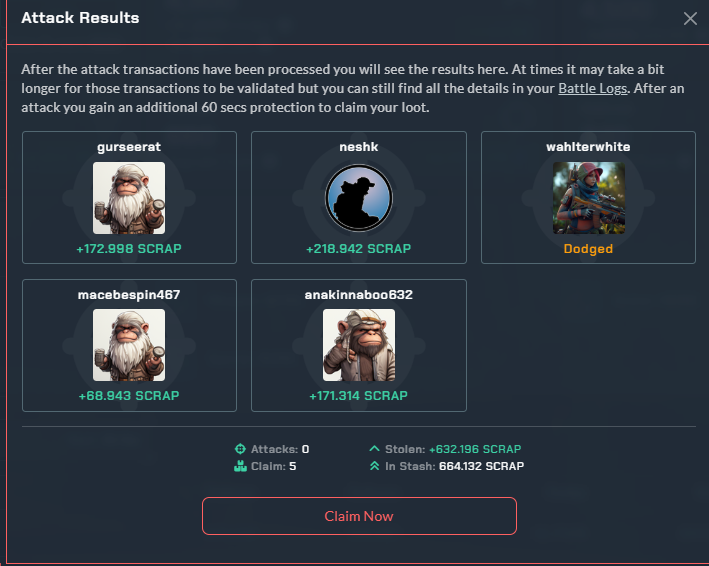The height and width of the screenshot is (566, 709).
Task: Click the In Stash 664.132 SCRAP value
Action: pos(481,466)
